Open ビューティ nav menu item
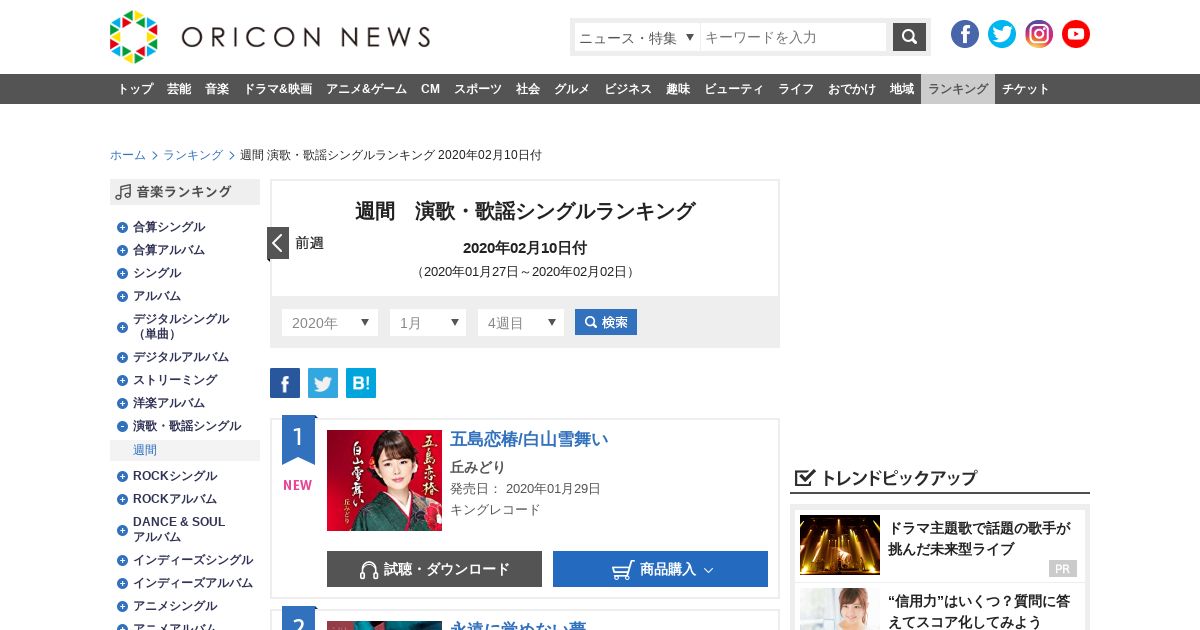 tap(734, 89)
